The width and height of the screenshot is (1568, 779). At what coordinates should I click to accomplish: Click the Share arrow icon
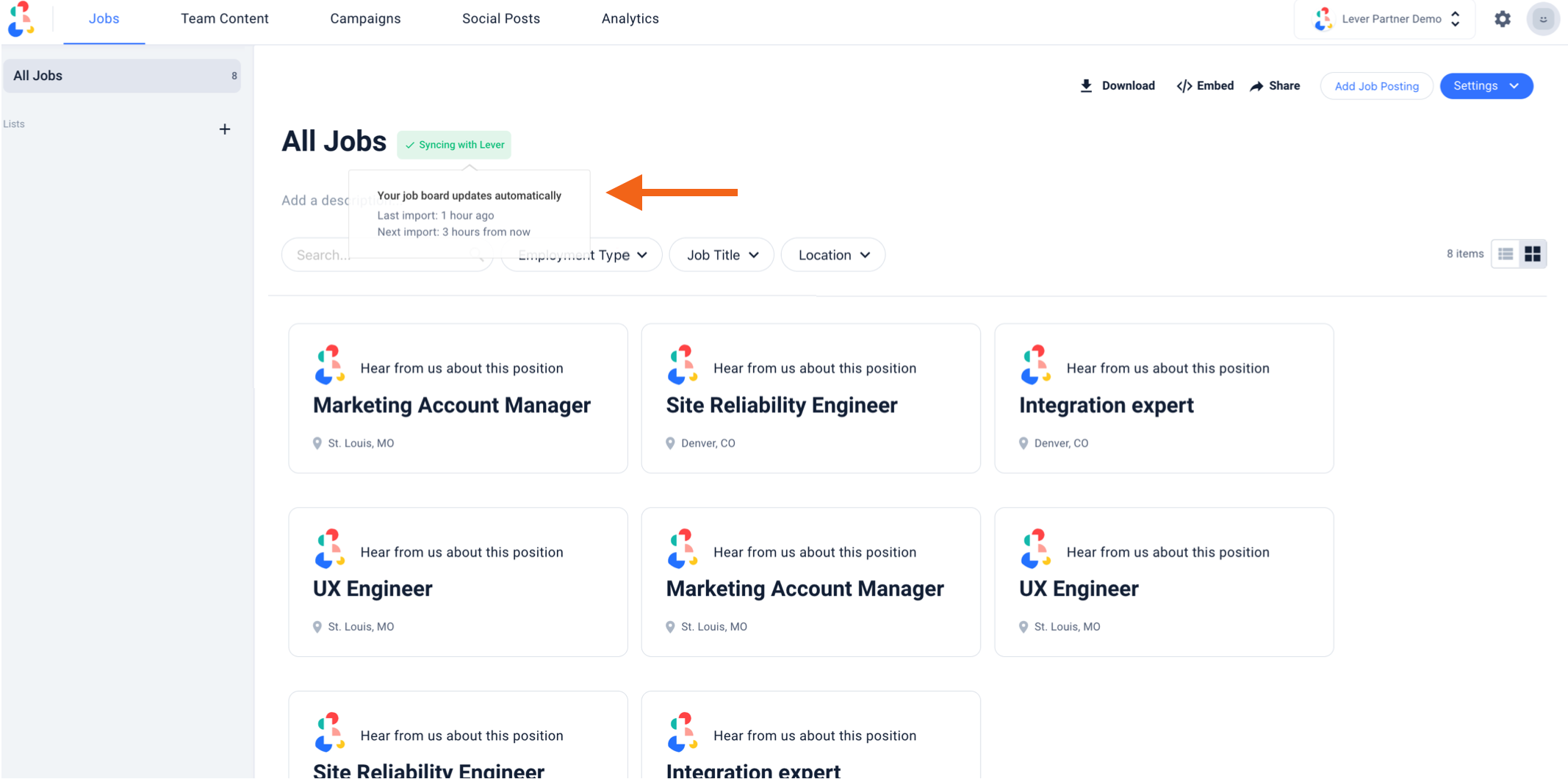click(x=1256, y=86)
